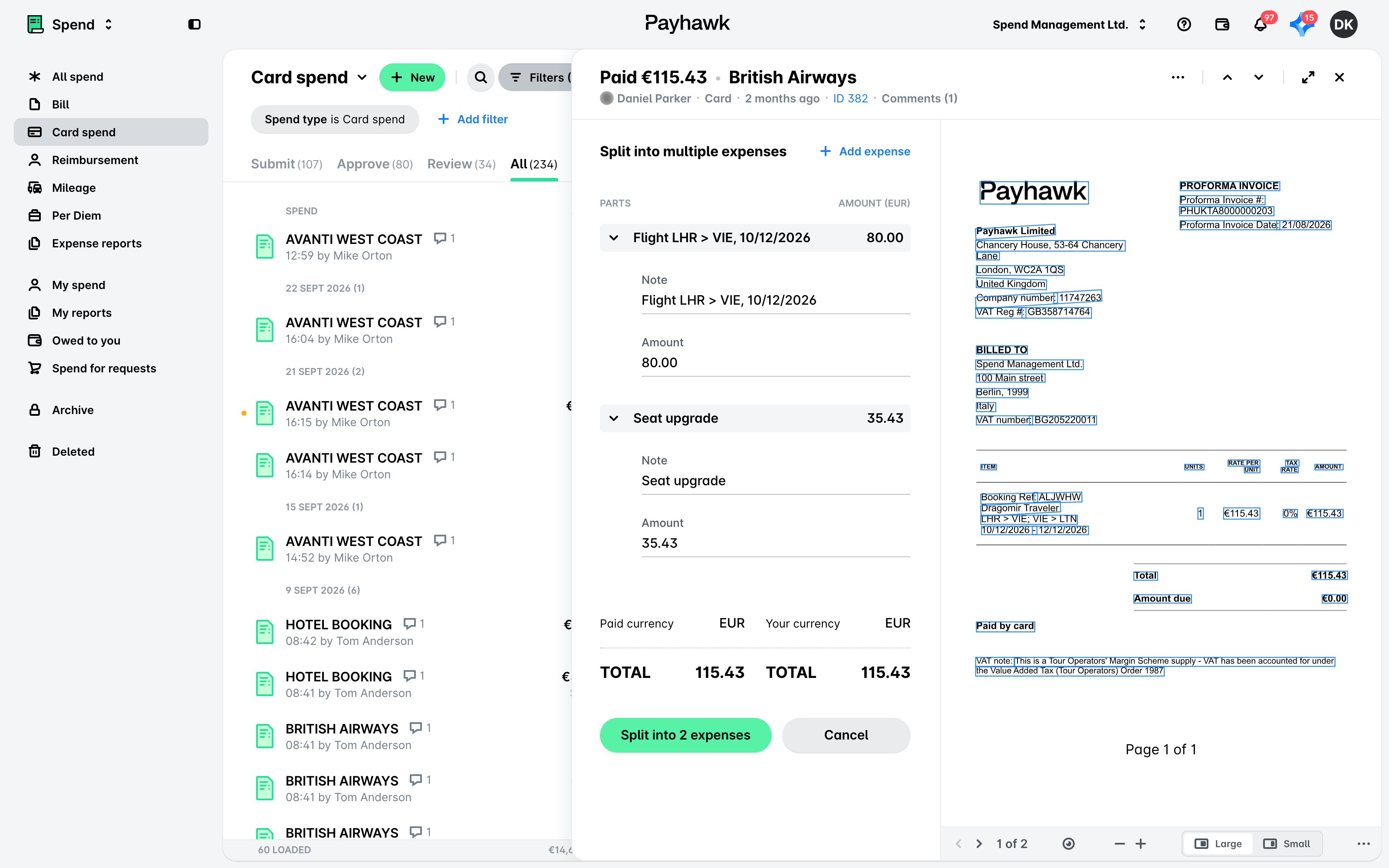Search card spend with magnifier icon
The image size is (1389, 868).
tap(481, 78)
